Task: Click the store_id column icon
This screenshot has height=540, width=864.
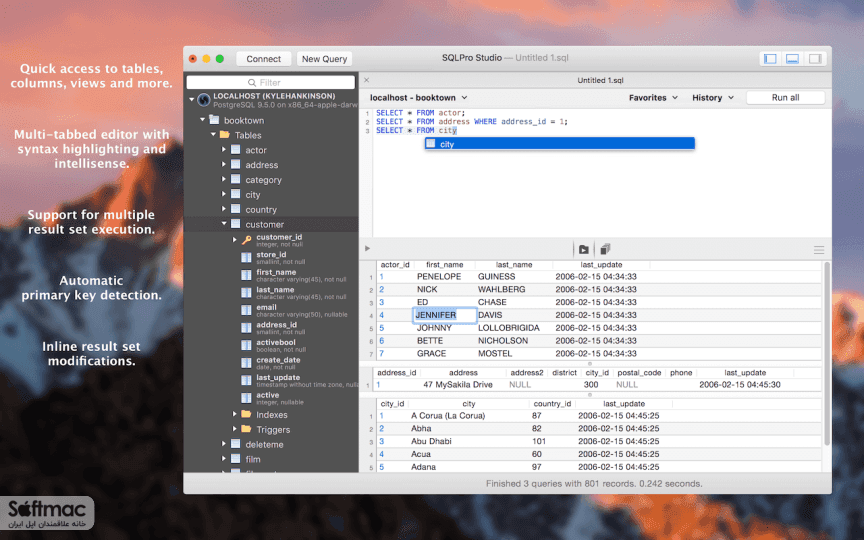Action: [x=246, y=257]
